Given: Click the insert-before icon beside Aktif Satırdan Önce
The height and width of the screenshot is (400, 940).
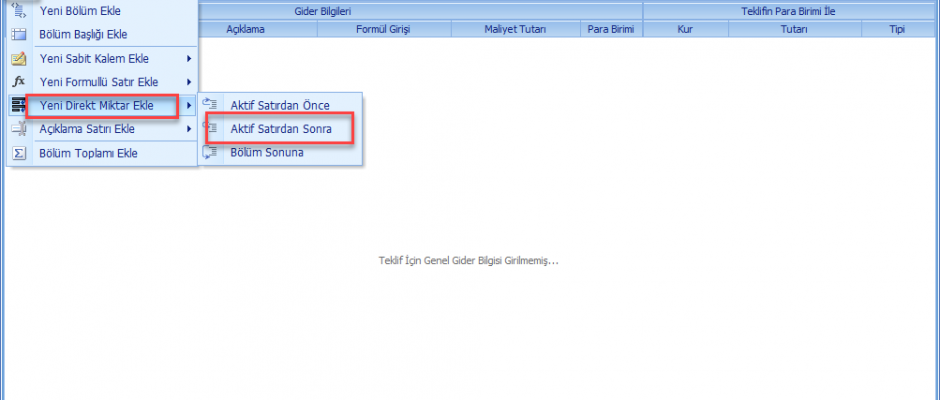Looking at the screenshot, I should coord(211,105).
